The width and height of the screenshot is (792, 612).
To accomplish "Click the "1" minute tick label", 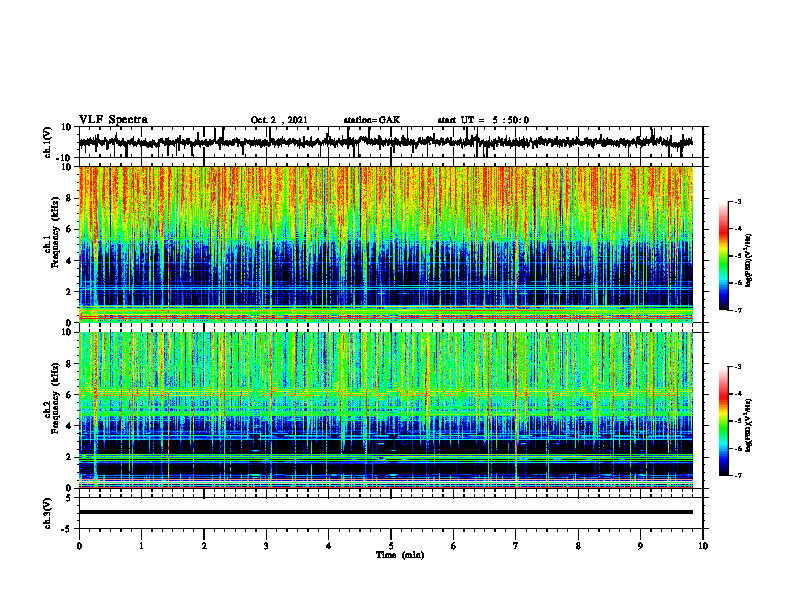I will (x=141, y=546).
